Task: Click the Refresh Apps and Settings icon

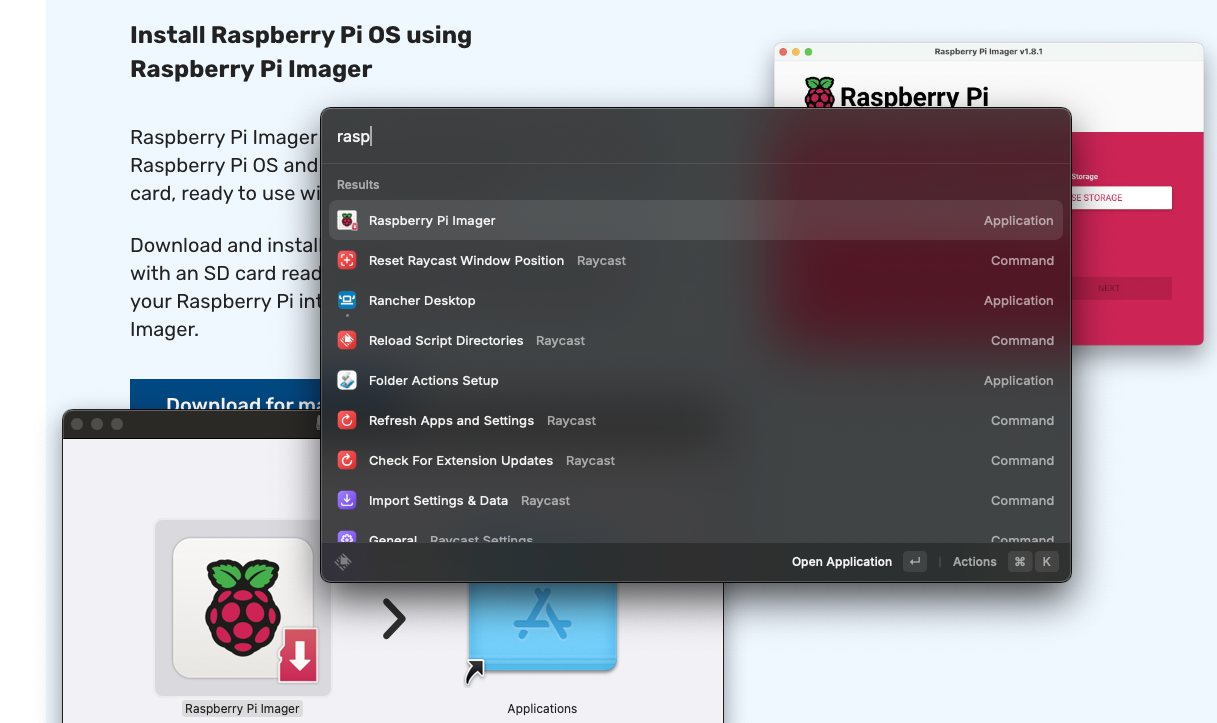Action: [x=347, y=421]
